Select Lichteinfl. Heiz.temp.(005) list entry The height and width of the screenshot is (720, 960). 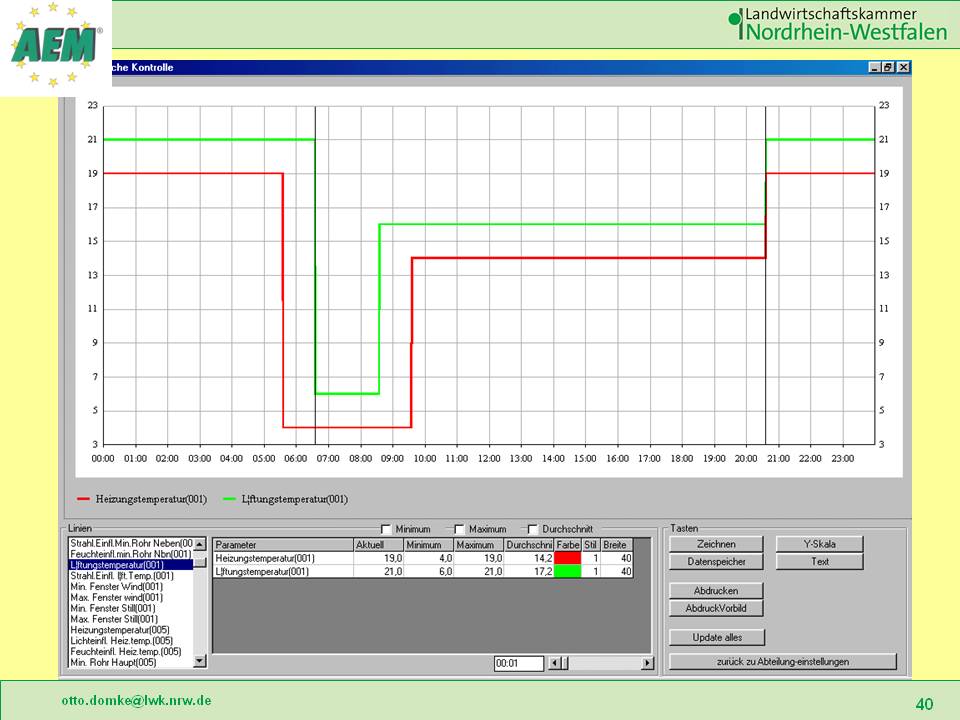pyautogui.click(x=121, y=641)
